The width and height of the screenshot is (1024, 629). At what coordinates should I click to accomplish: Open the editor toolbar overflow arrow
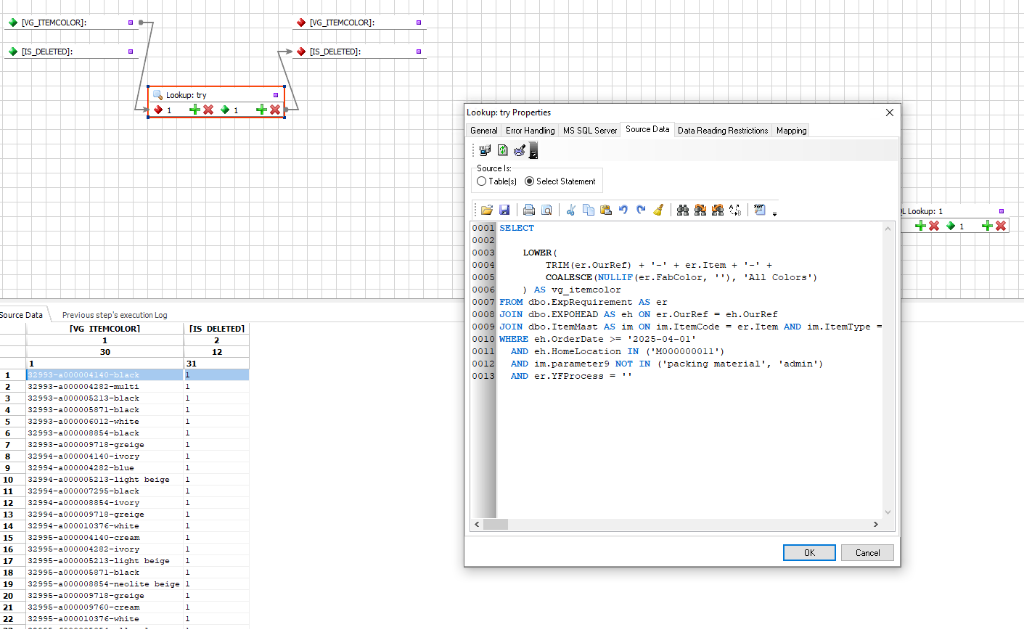(x=775, y=214)
